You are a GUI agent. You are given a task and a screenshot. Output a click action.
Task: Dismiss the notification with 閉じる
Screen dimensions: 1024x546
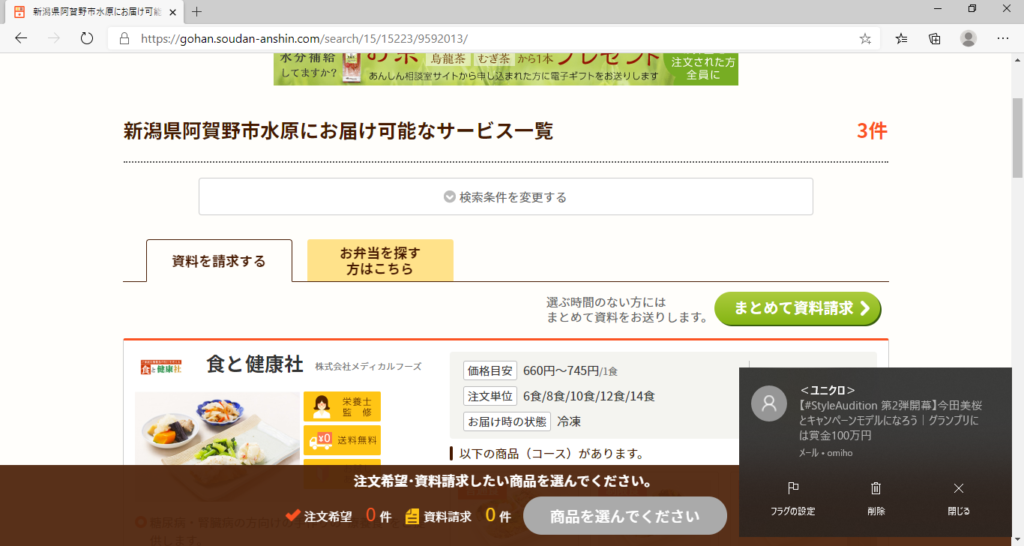click(x=958, y=499)
